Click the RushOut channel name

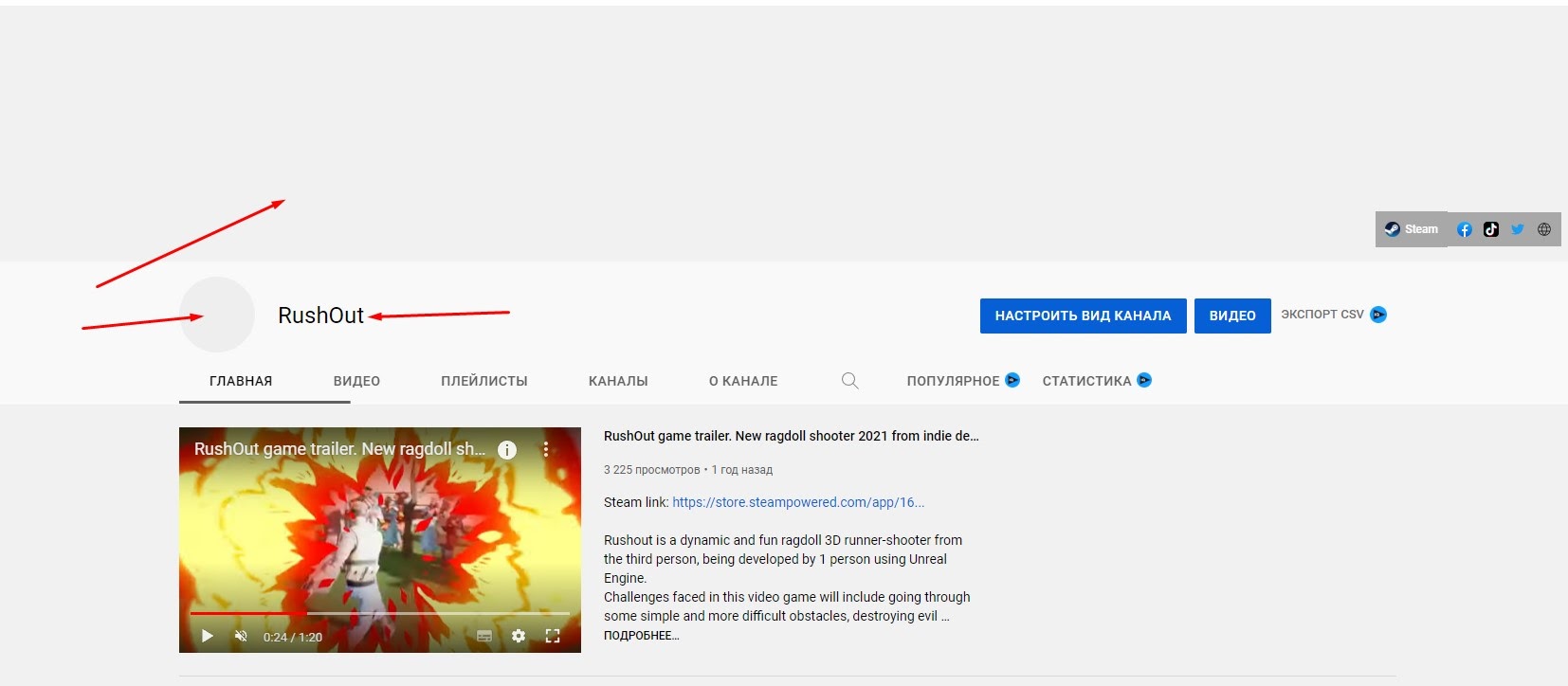click(320, 316)
